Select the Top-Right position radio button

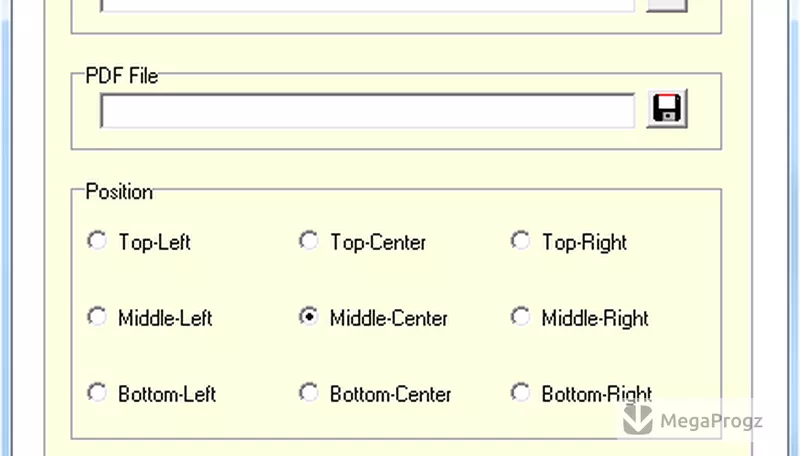(x=520, y=240)
